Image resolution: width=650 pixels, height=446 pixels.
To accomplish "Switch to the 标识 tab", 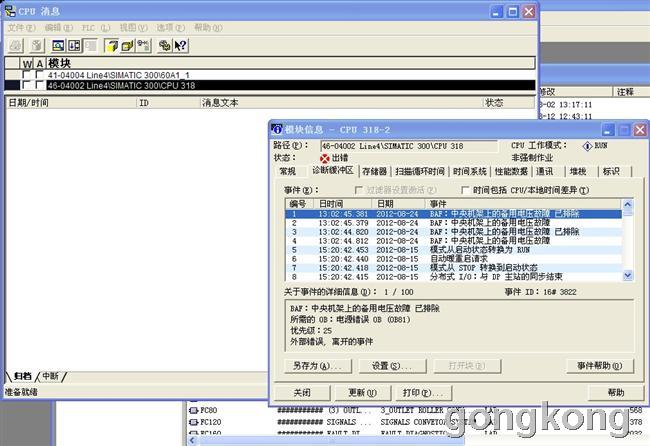I will [611, 171].
